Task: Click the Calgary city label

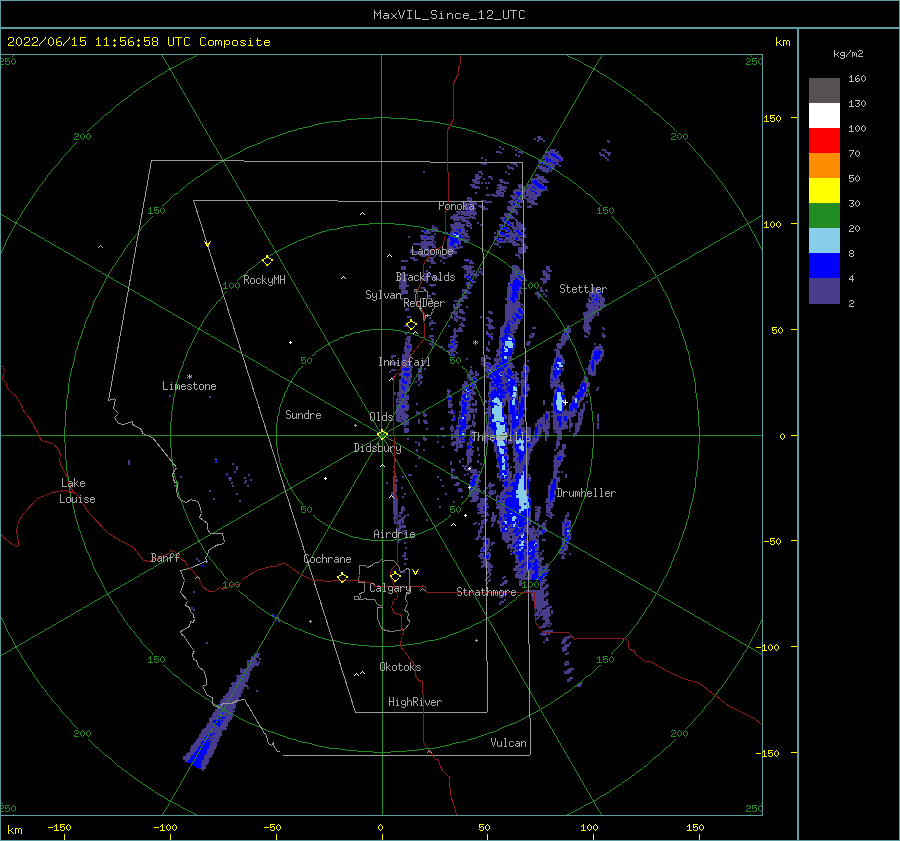Action: pyautogui.click(x=390, y=588)
